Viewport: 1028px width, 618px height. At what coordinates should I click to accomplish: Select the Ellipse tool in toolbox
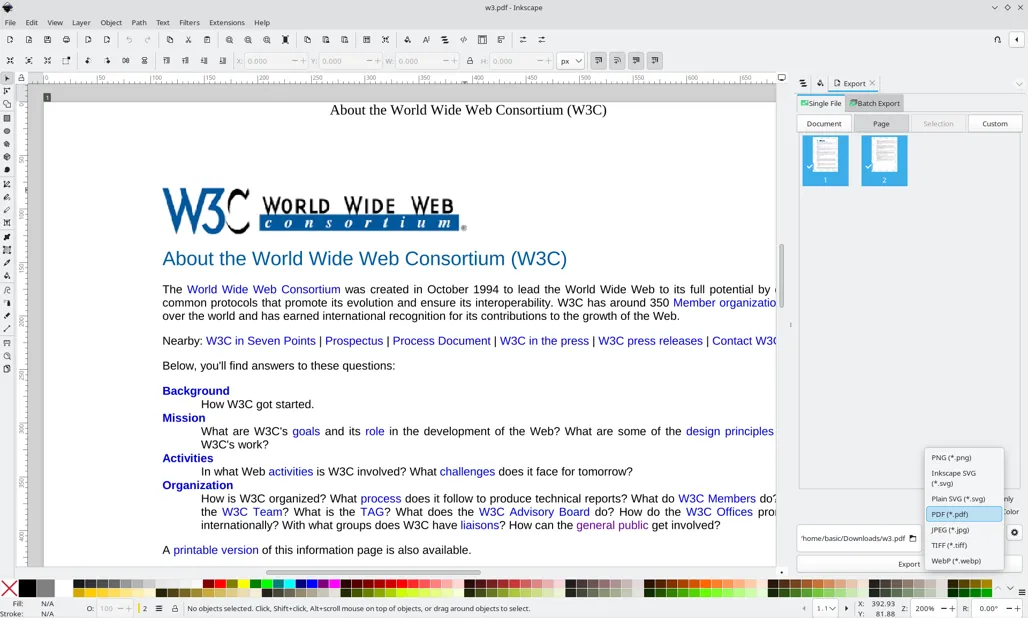(7, 131)
